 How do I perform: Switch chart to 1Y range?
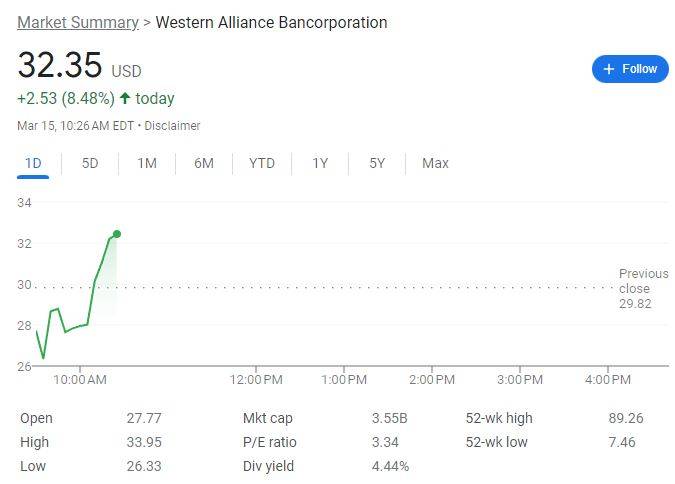(x=320, y=163)
